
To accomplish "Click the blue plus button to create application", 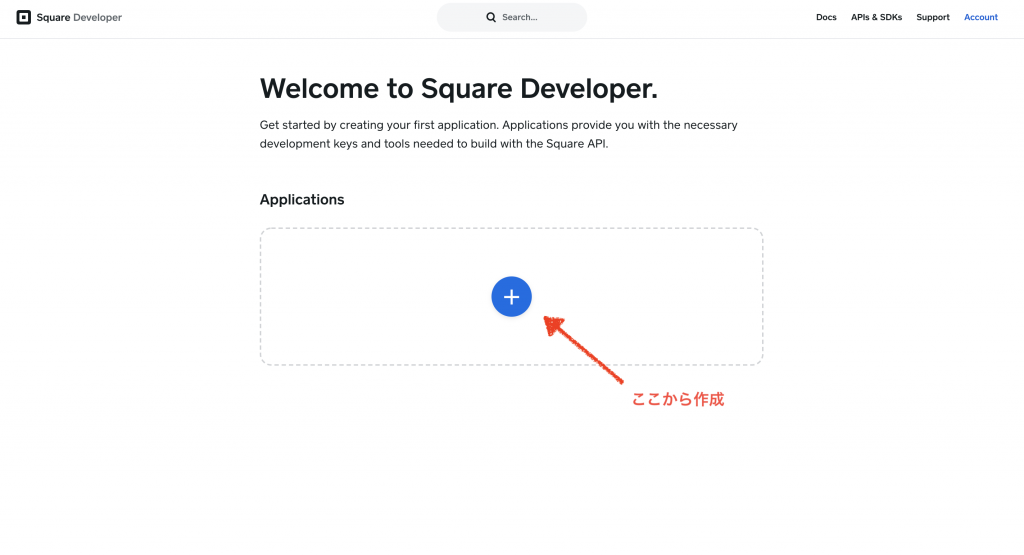I will click(511, 296).
